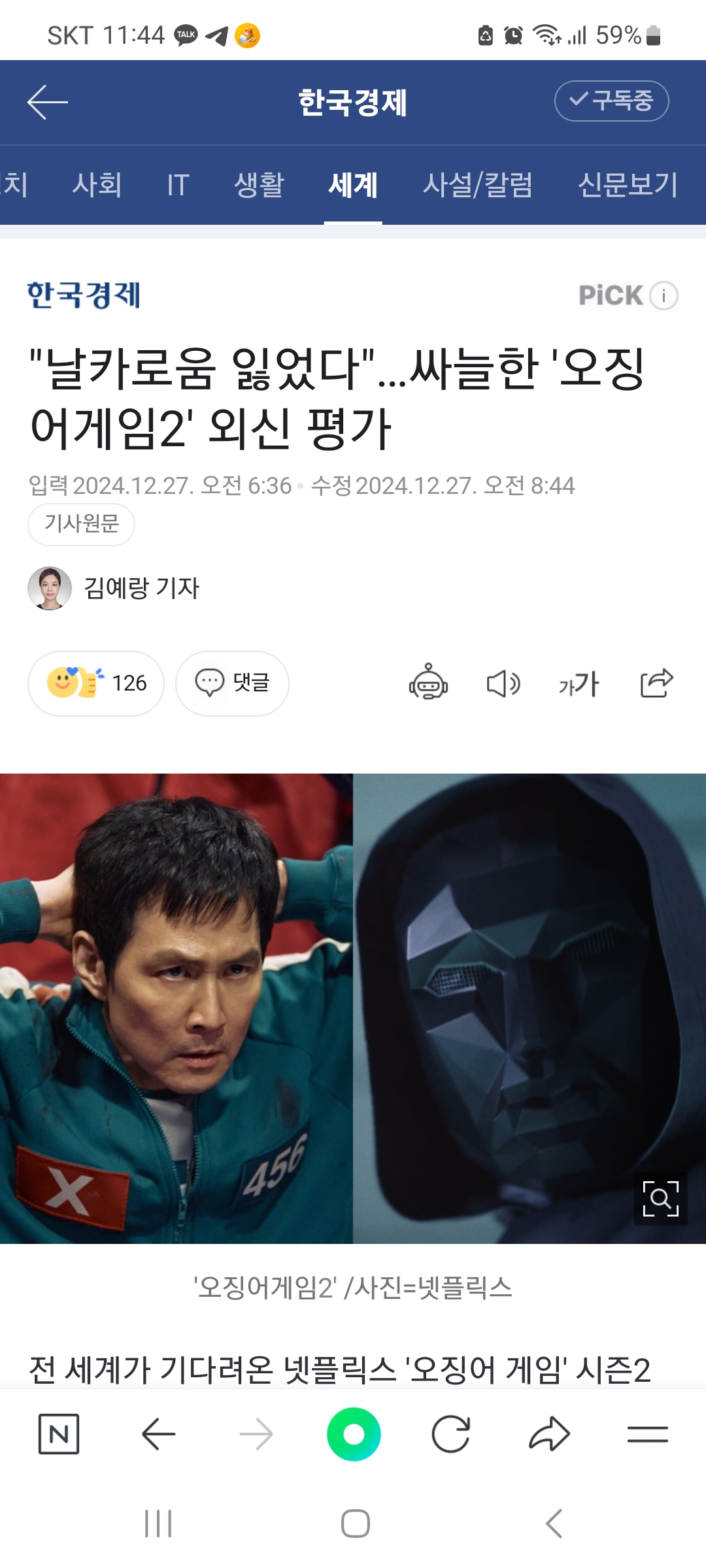
Task: Open bottom bar hamburger menu
Action: tap(647, 1434)
